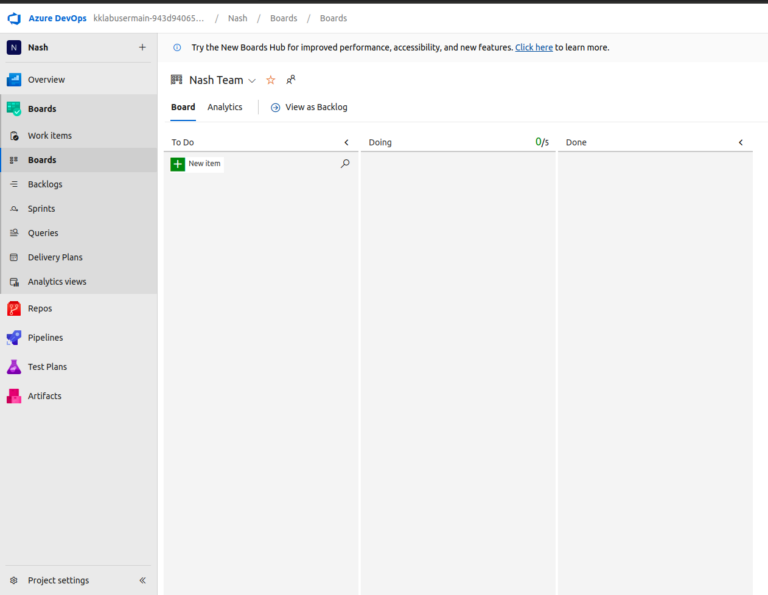Screen dimensions: 768x595
Task: Click the Boards sub-item icon
Action: pos(14,160)
